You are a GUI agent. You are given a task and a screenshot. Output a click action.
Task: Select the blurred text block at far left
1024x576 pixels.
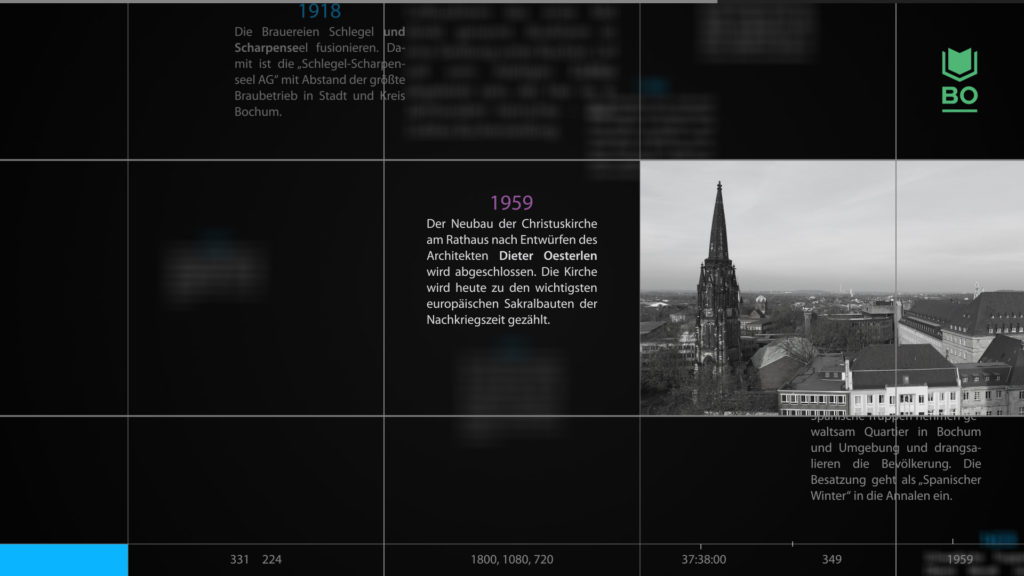point(212,272)
